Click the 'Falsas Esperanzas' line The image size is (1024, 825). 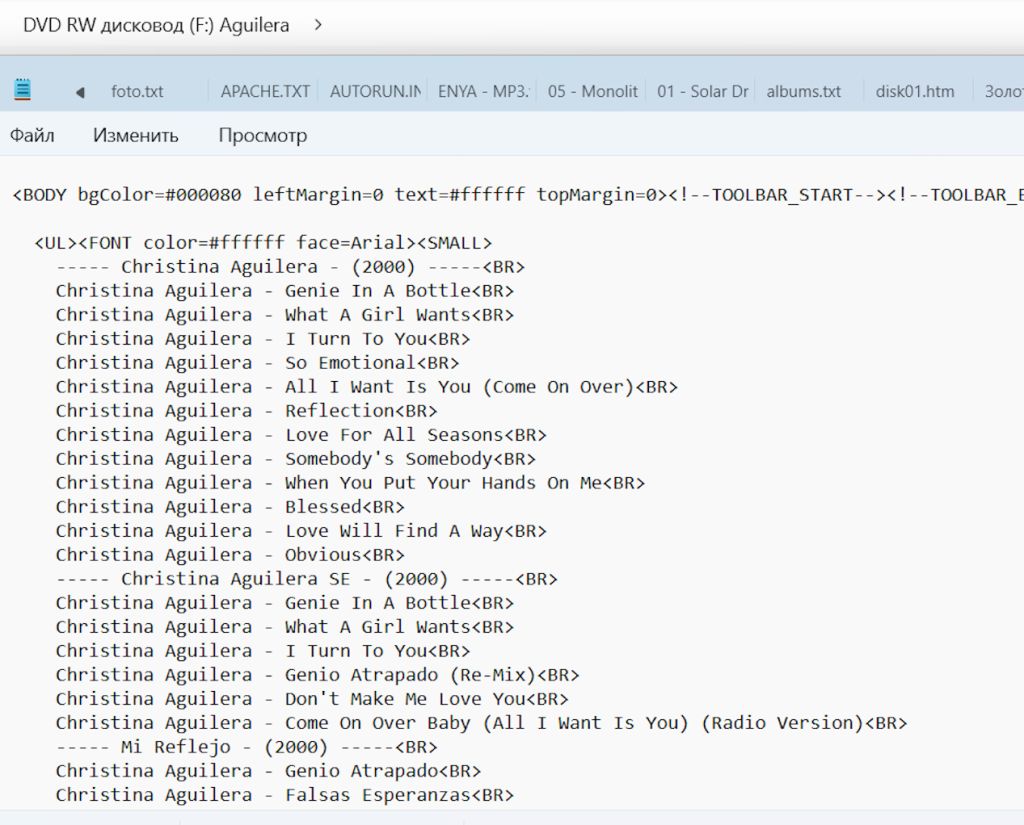pos(285,796)
